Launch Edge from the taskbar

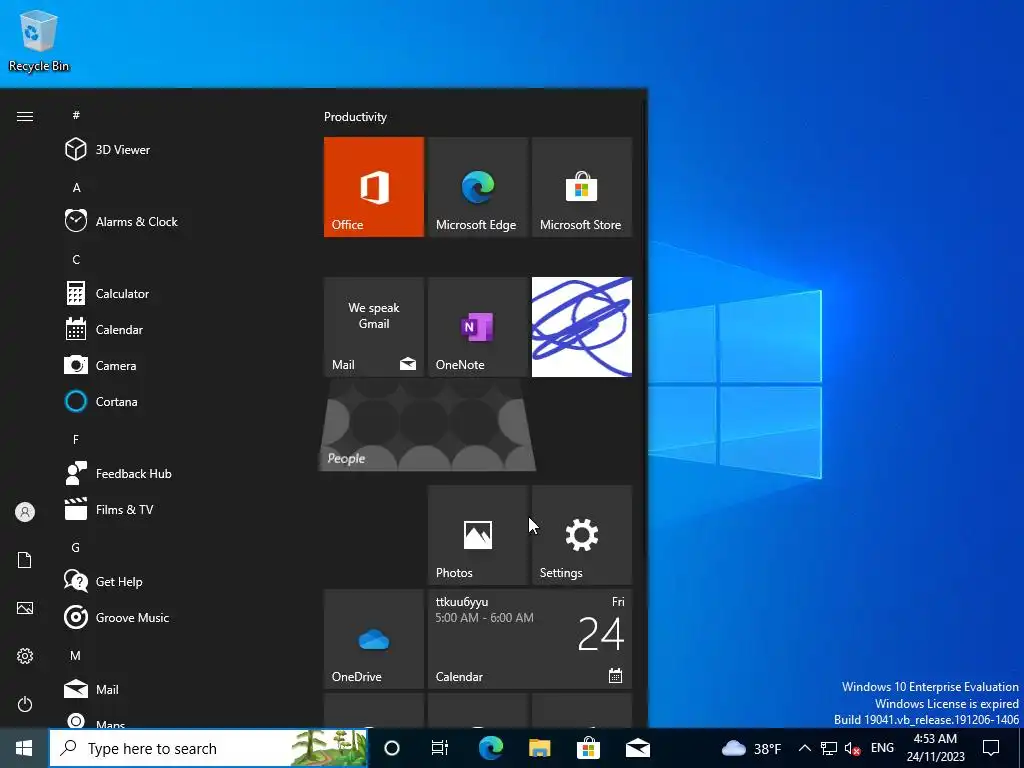490,748
